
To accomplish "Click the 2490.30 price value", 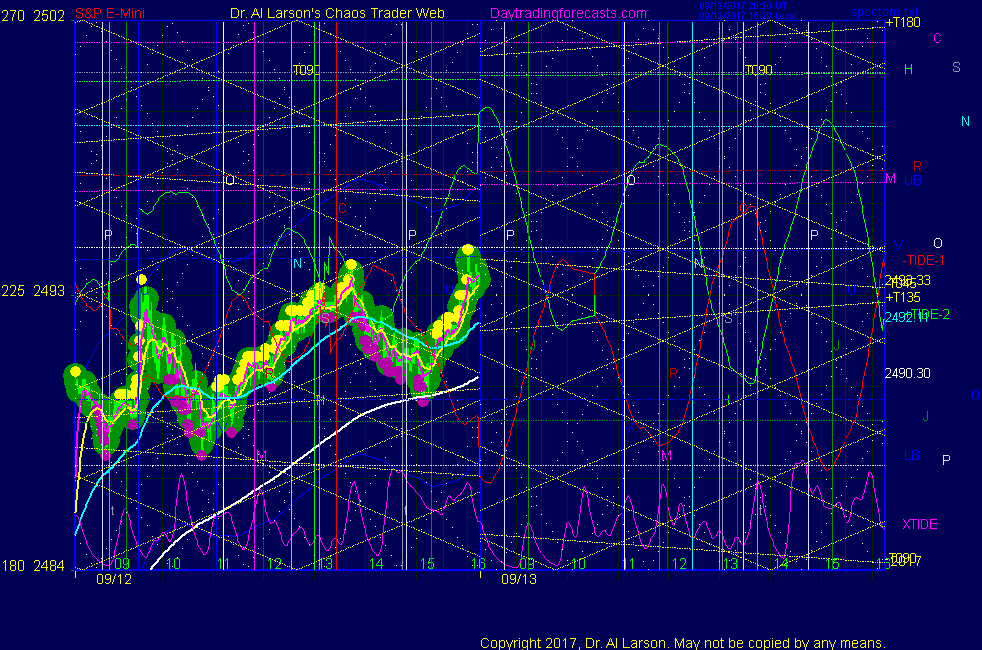I will [907, 373].
